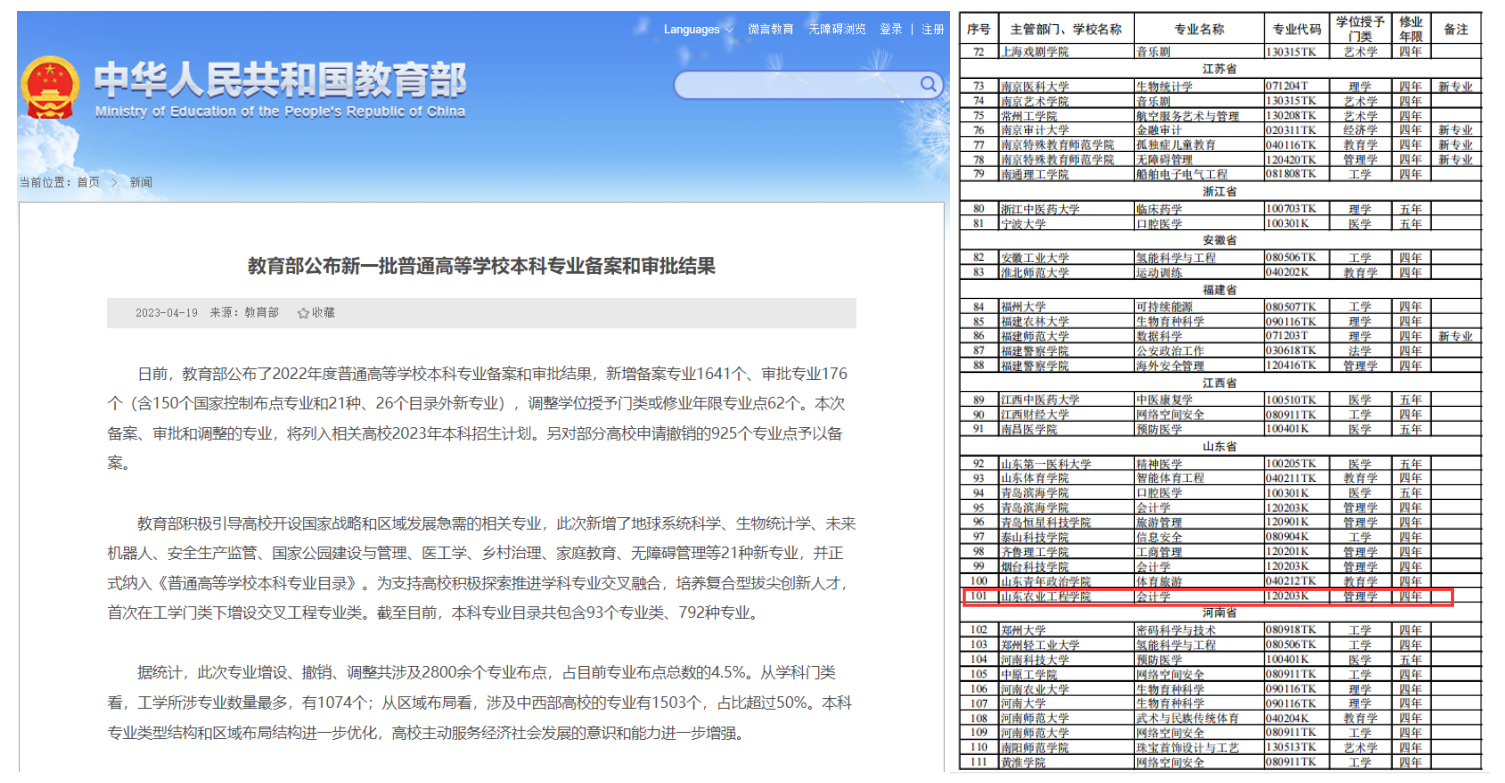Focus the site search input field
Viewport: 1505px width, 783px height.
795,85
